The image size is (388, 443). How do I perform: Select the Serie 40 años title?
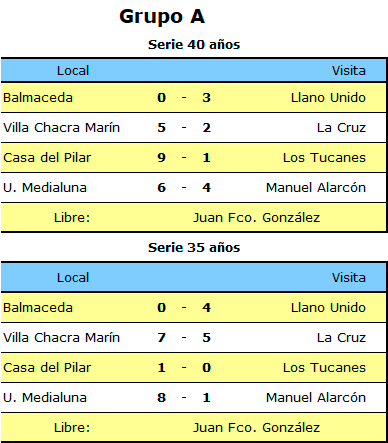(x=194, y=45)
